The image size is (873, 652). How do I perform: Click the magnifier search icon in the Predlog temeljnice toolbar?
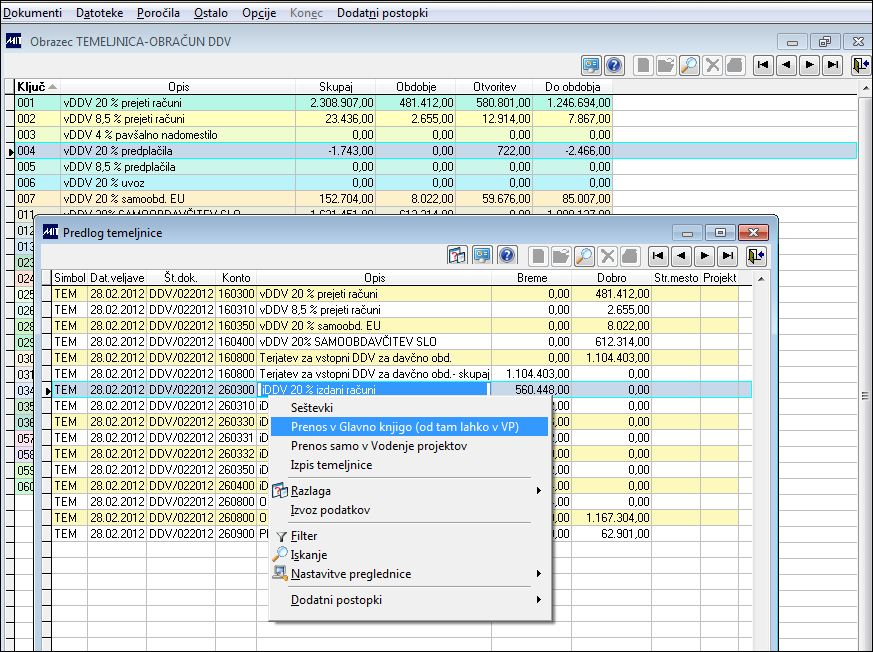click(584, 255)
